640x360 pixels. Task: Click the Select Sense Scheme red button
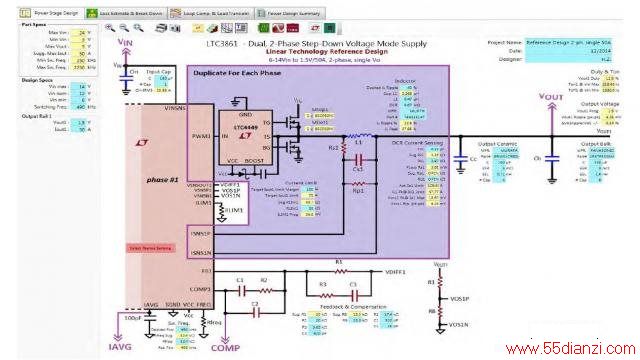[x=151, y=248]
